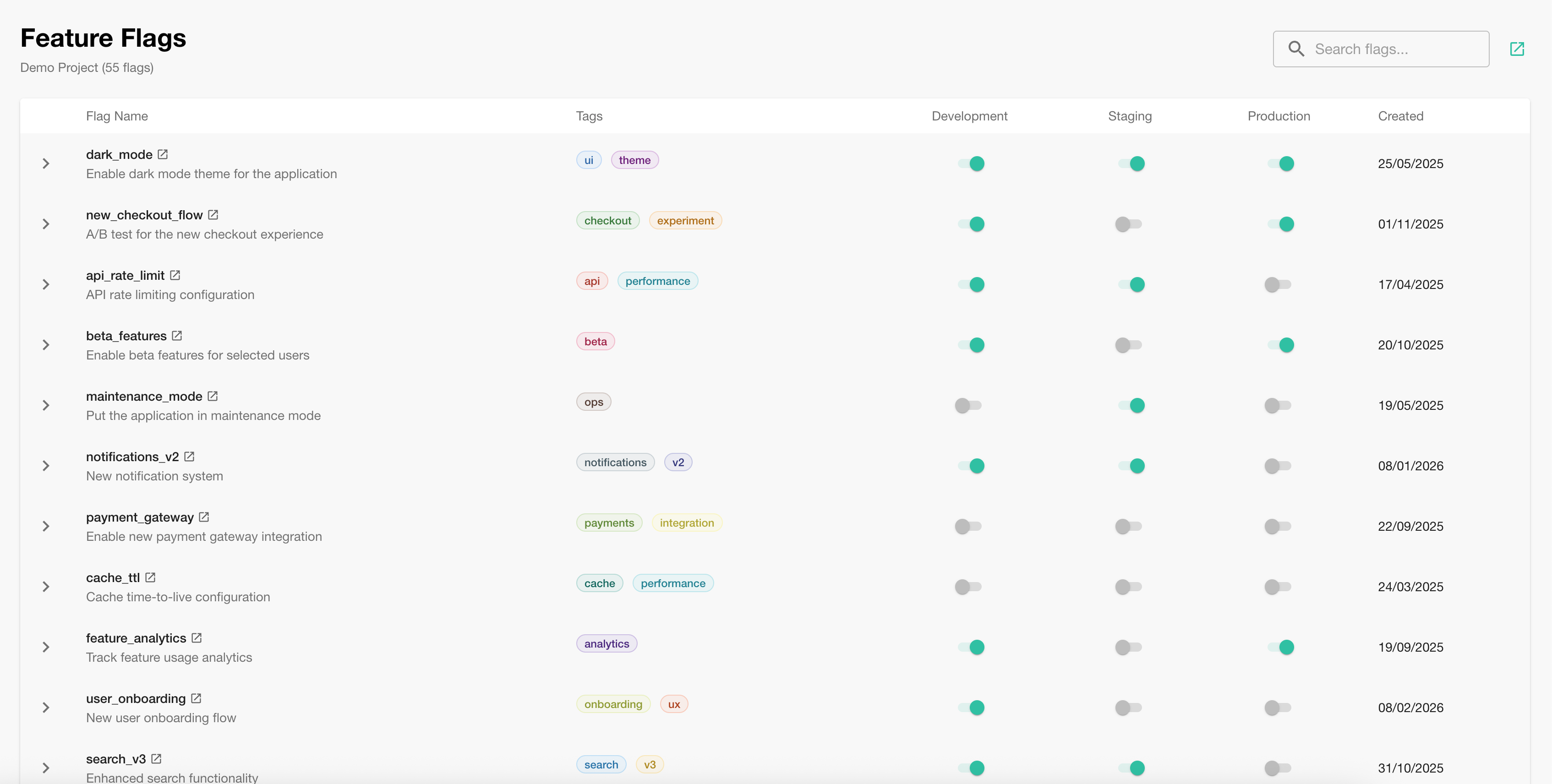Click the Created column header
This screenshot has width=1552, height=784.
[1401, 115]
